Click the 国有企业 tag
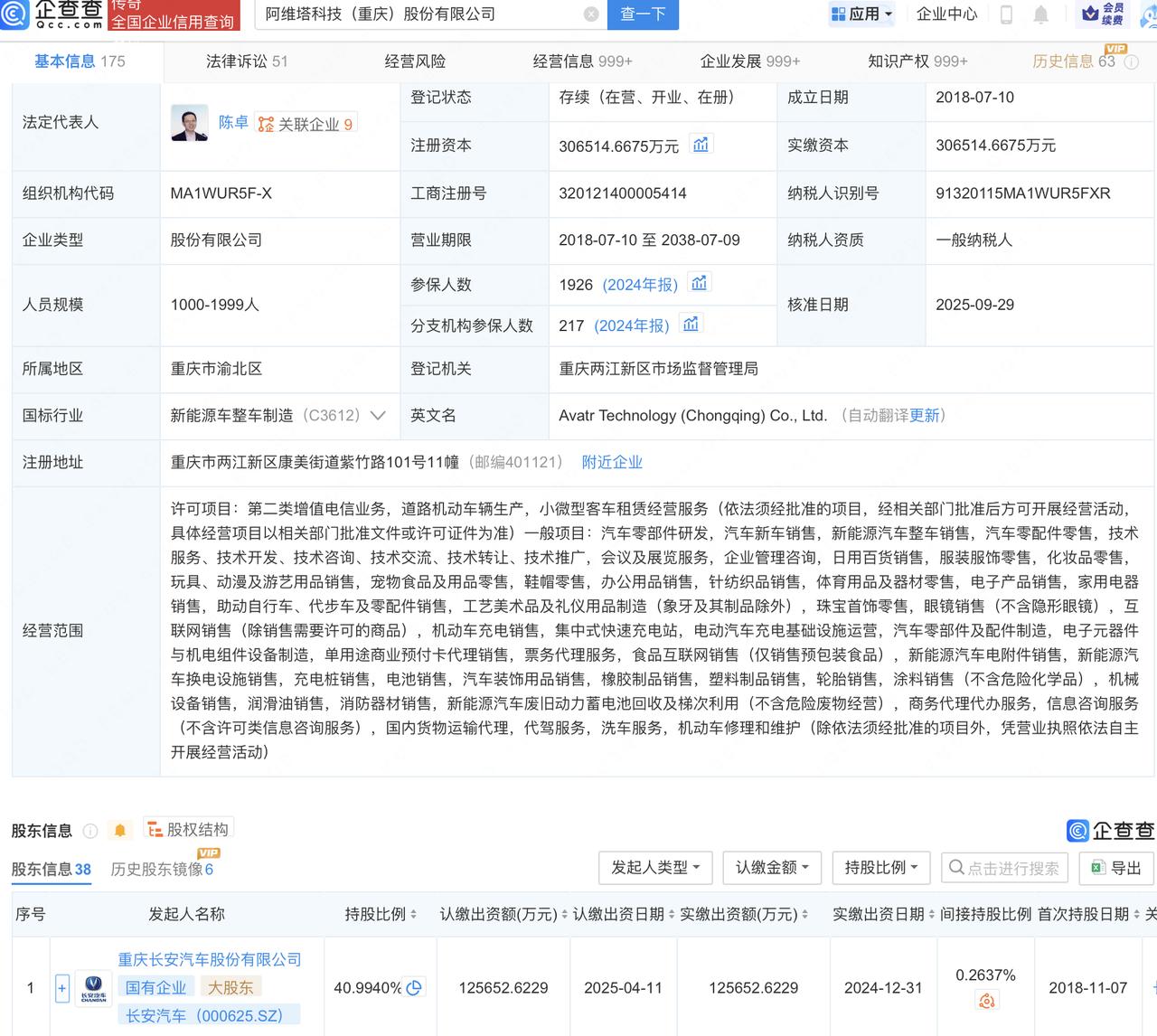The width and height of the screenshot is (1157, 1036). click(x=155, y=988)
